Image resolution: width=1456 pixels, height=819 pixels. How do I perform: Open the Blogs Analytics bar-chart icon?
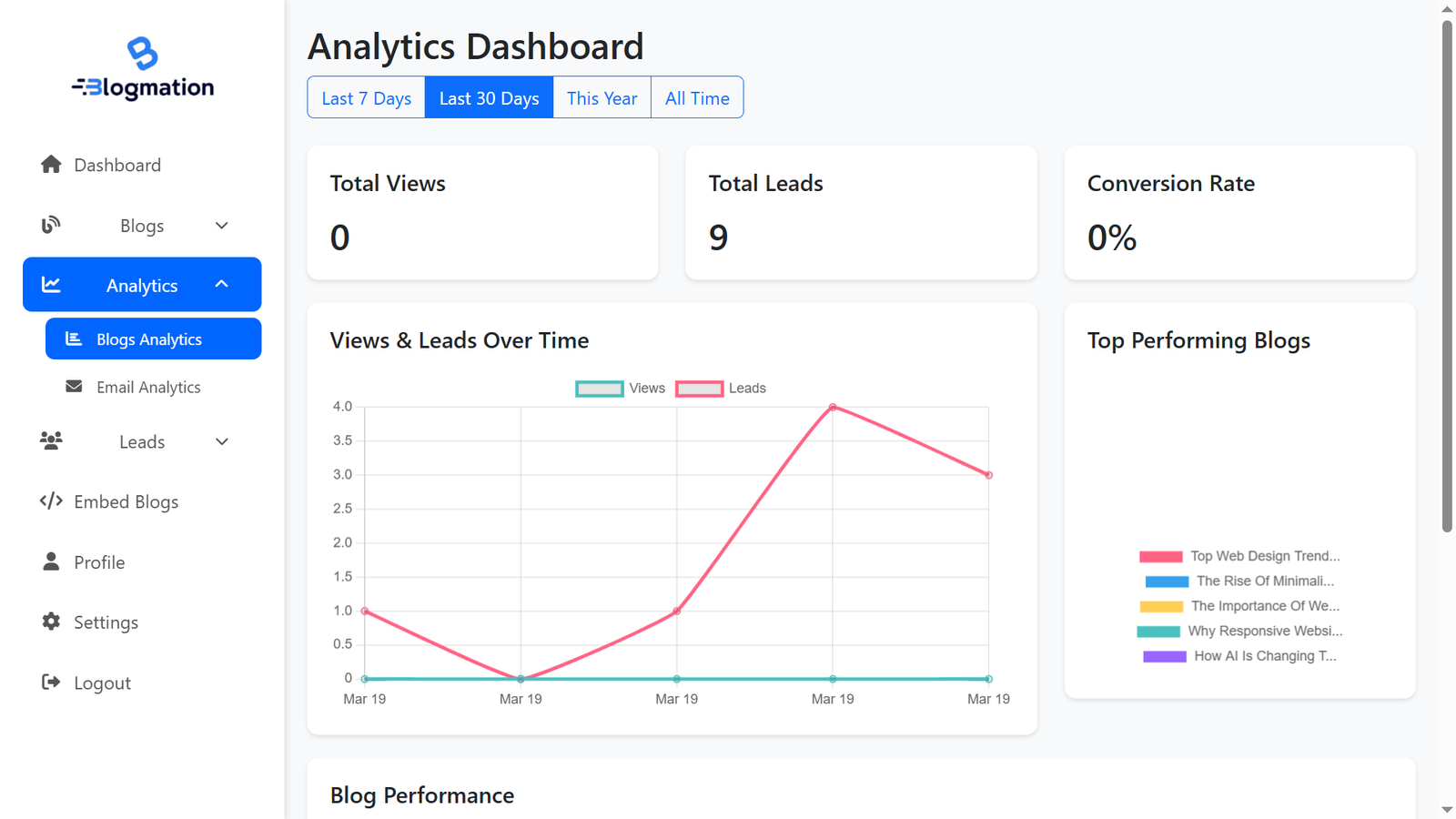point(74,338)
